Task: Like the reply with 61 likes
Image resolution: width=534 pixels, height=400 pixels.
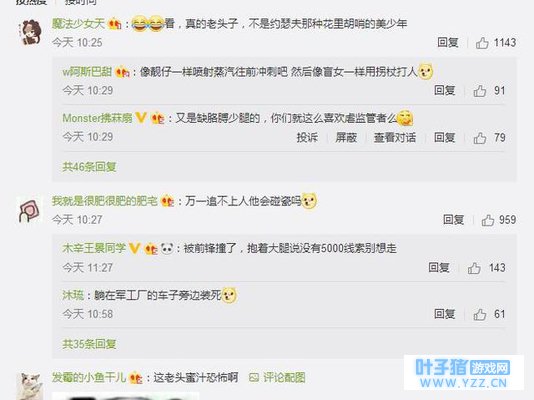Action: pos(480,315)
